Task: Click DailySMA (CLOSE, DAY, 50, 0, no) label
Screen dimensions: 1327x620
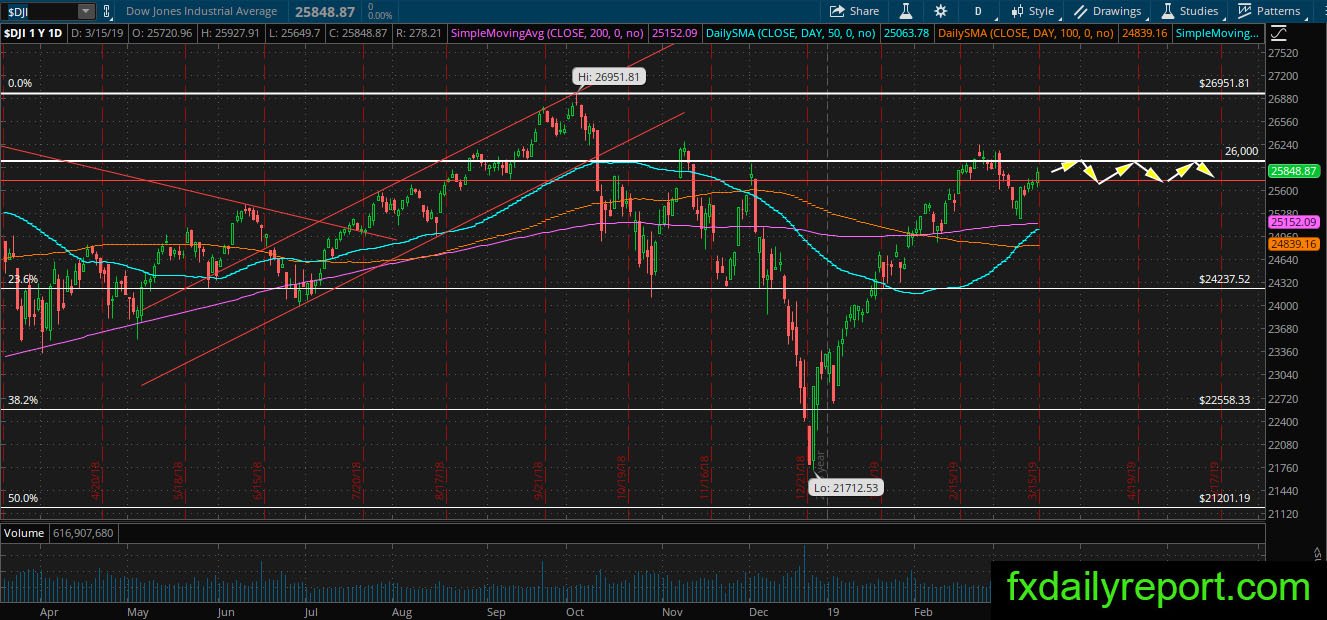Action: click(792, 33)
